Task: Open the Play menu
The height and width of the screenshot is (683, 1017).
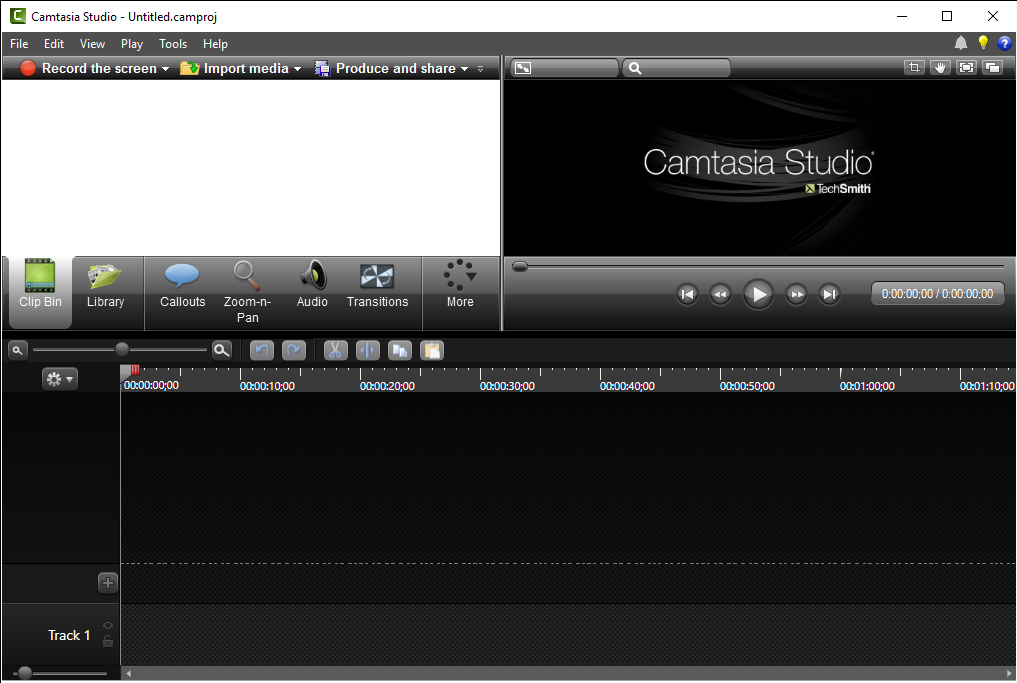Action: [x=132, y=43]
